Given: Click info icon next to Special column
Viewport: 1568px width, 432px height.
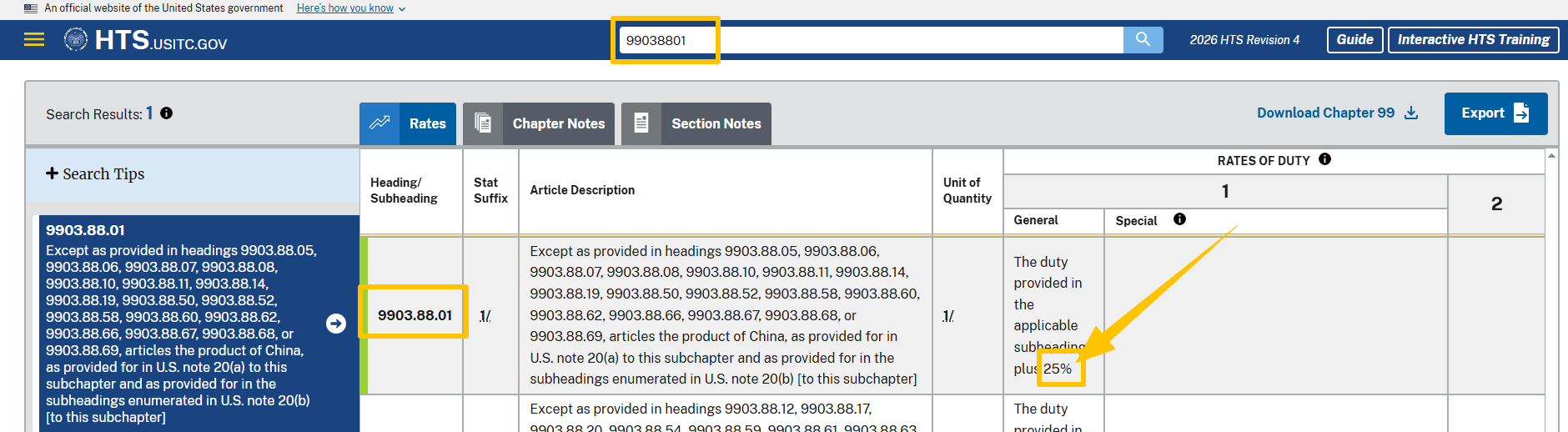Looking at the screenshot, I should [1179, 219].
